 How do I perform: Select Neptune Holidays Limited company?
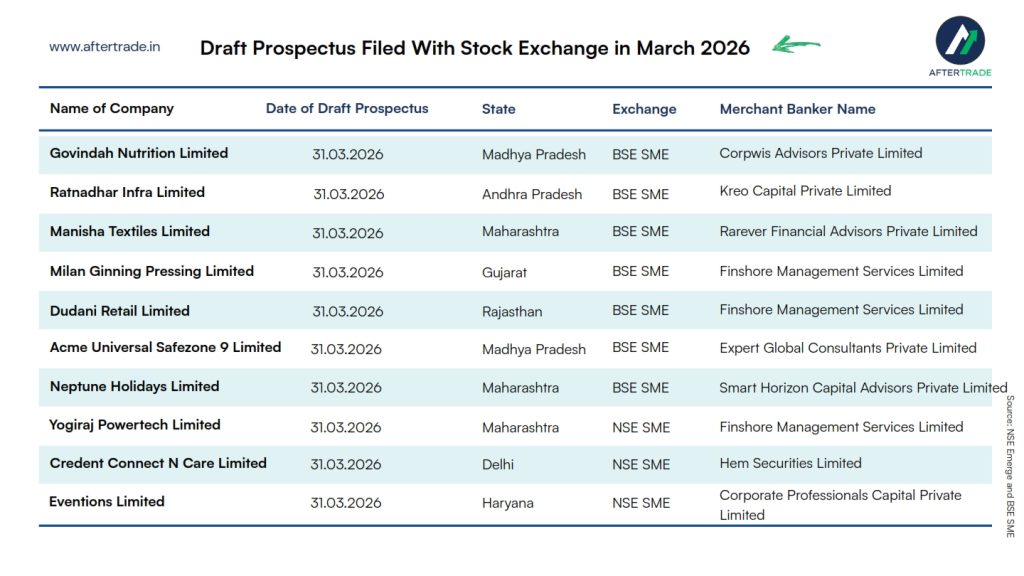[x=134, y=386]
